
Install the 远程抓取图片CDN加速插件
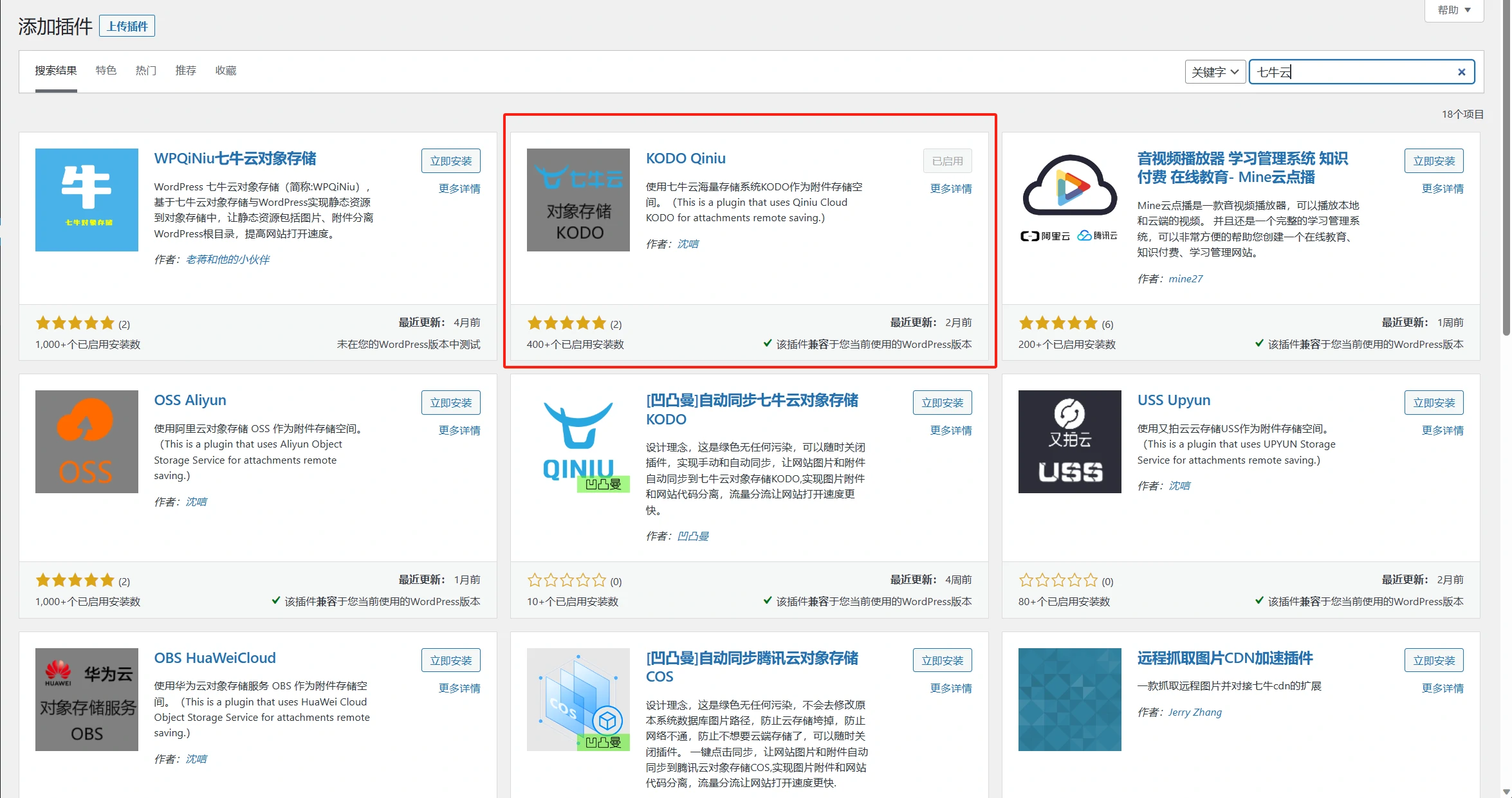[1434, 660]
